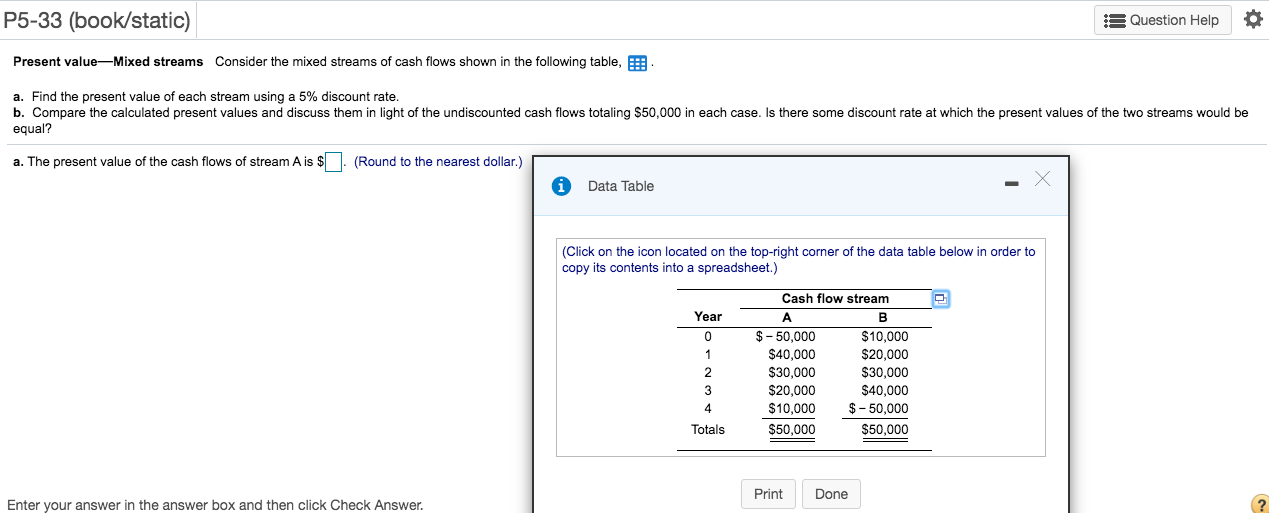Screen dimensions: 1269x513
Task: Open the data table grid icon
Action: click(x=637, y=63)
